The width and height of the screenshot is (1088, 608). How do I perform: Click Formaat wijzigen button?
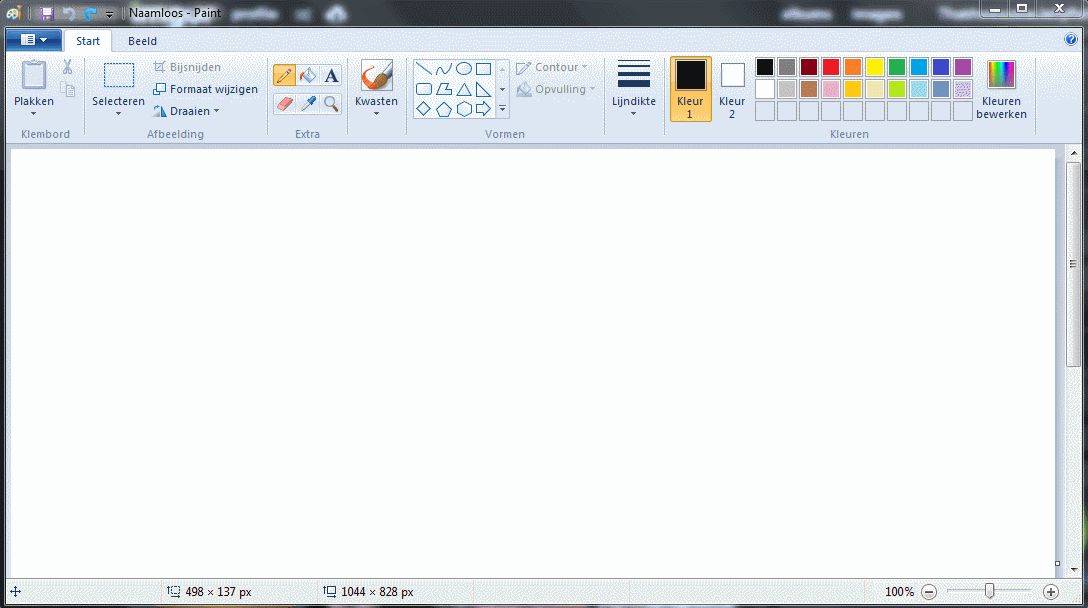pos(206,89)
